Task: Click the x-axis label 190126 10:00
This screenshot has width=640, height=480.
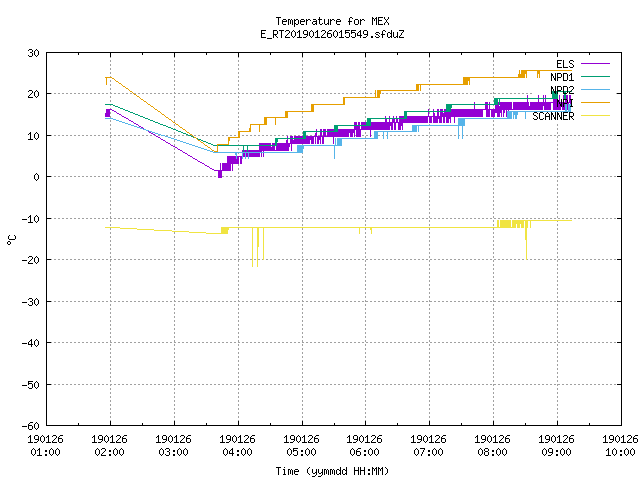Action: [x=620, y=445]
